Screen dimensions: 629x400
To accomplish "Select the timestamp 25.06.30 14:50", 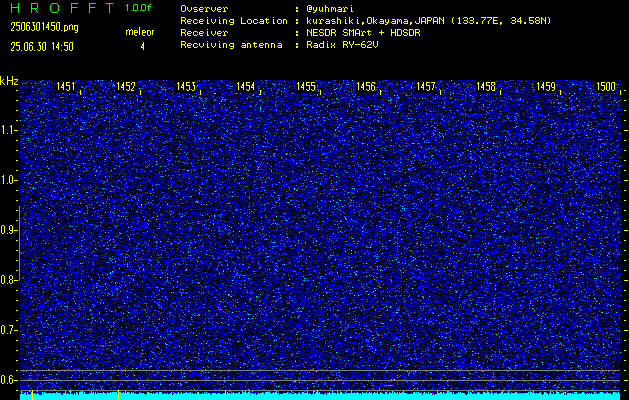I will (x=42, y=47).
